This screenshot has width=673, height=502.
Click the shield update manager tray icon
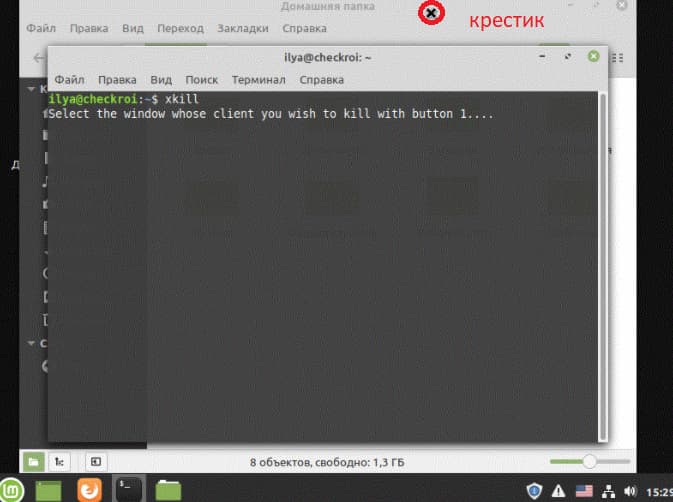click(x=534, y=491)
